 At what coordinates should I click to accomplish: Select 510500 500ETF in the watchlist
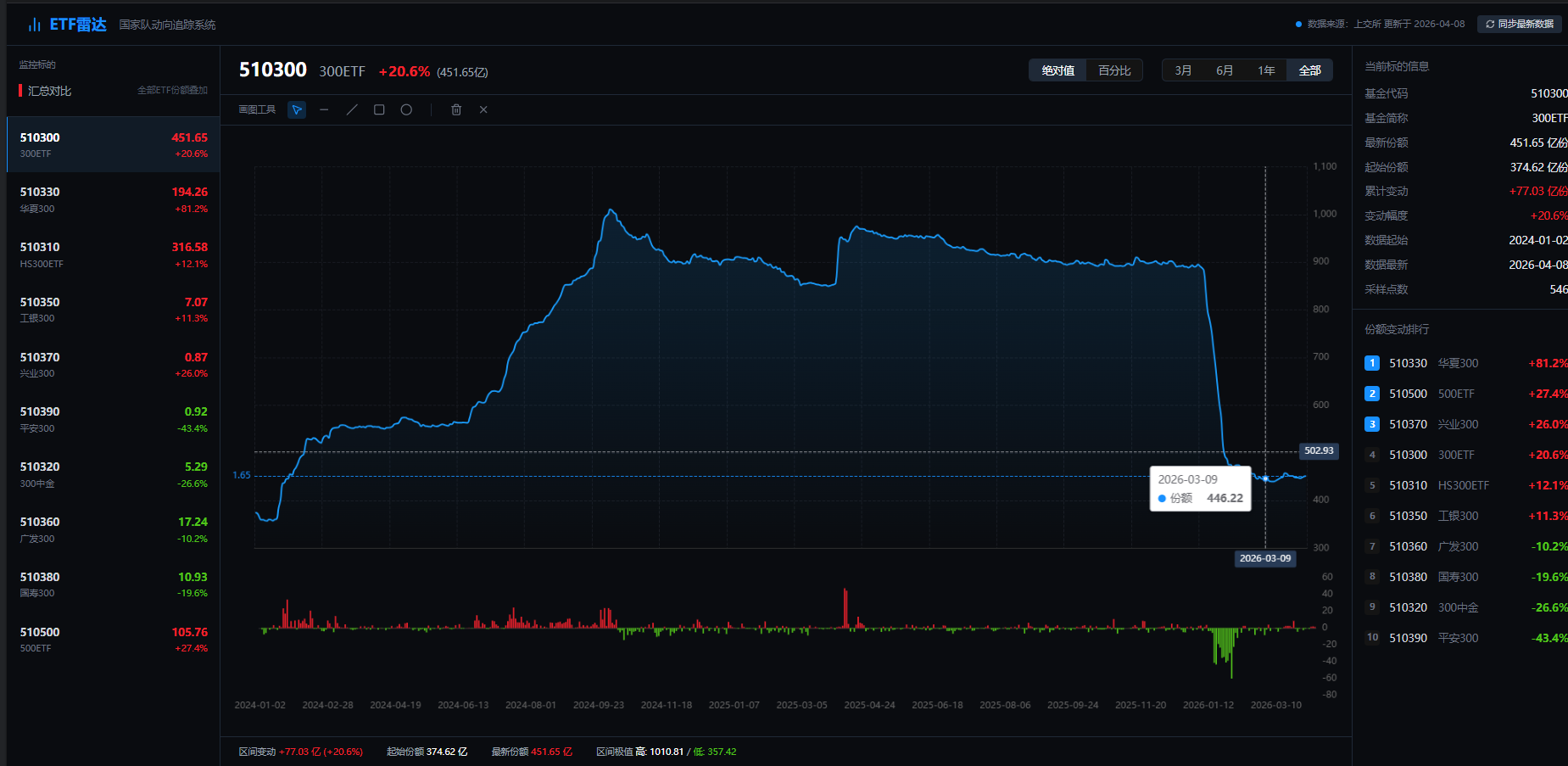point(113,640)
